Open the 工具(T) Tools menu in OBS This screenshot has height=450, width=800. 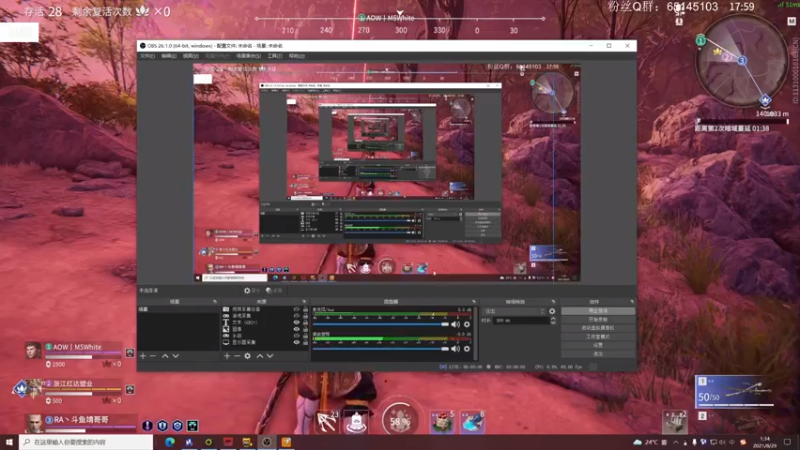[x=274, y=56]
